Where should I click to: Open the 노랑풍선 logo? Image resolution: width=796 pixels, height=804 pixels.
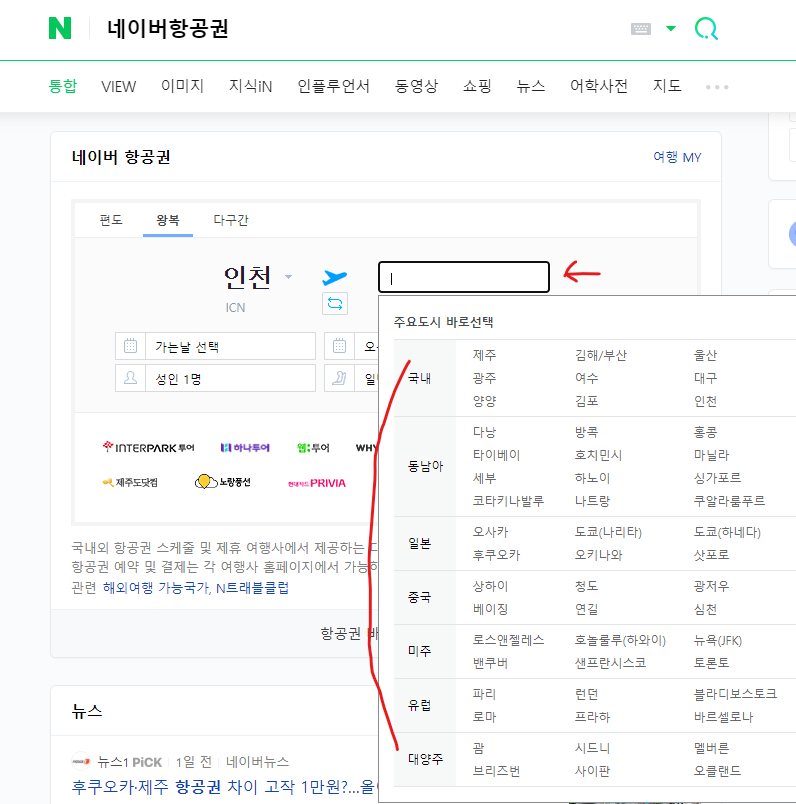coord(223,482)
